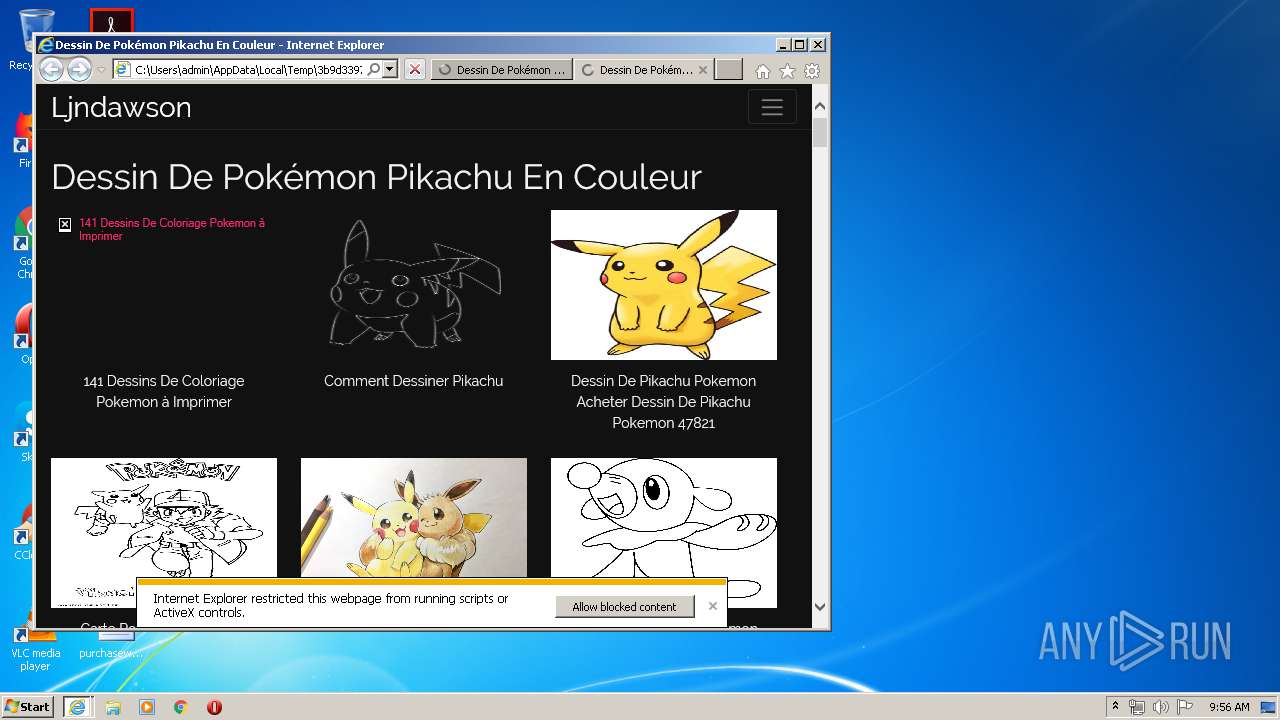
Task: Click the network tray icon
Action: 1137,707
